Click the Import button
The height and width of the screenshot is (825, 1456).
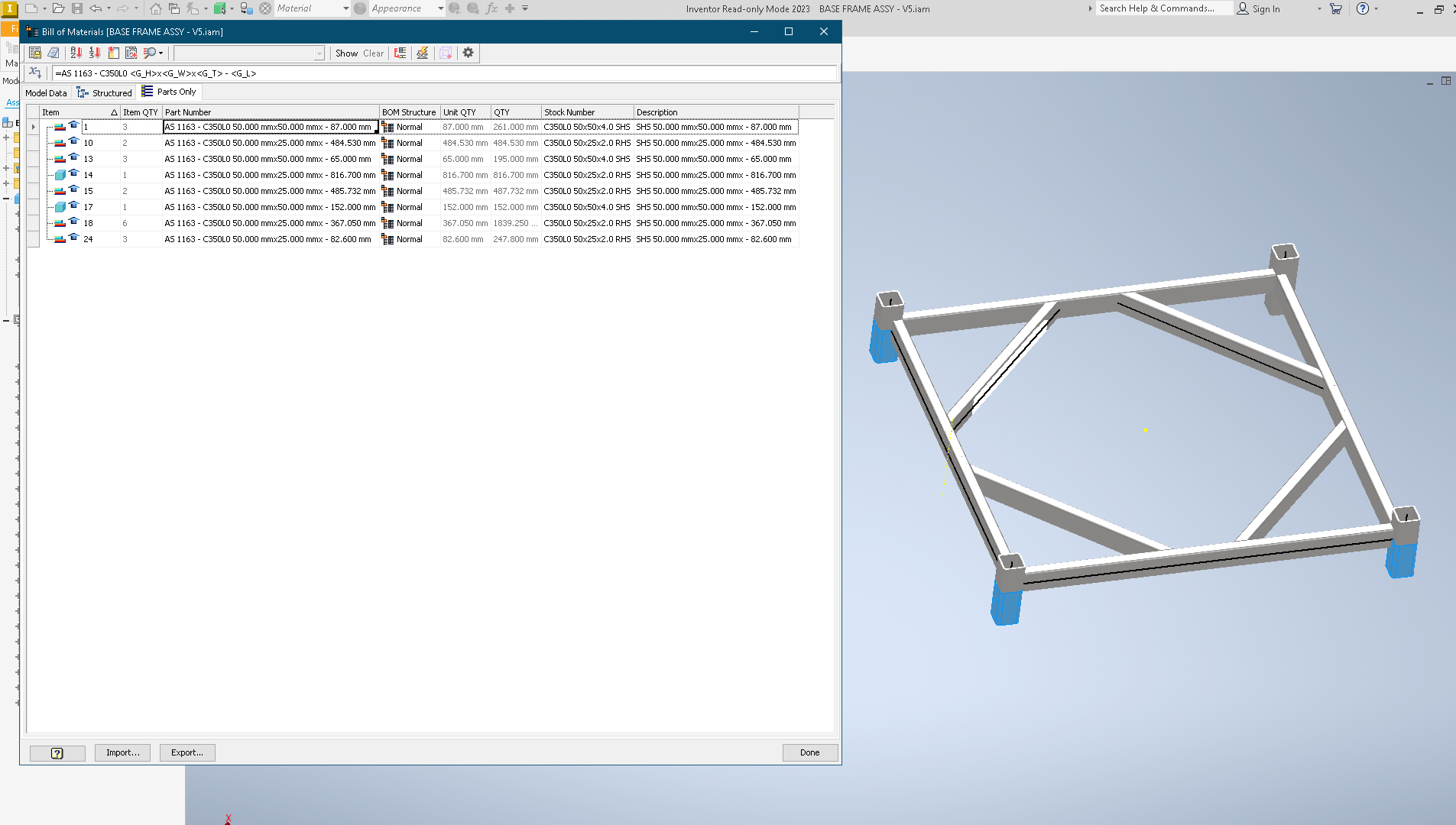(x=122, y=752)
